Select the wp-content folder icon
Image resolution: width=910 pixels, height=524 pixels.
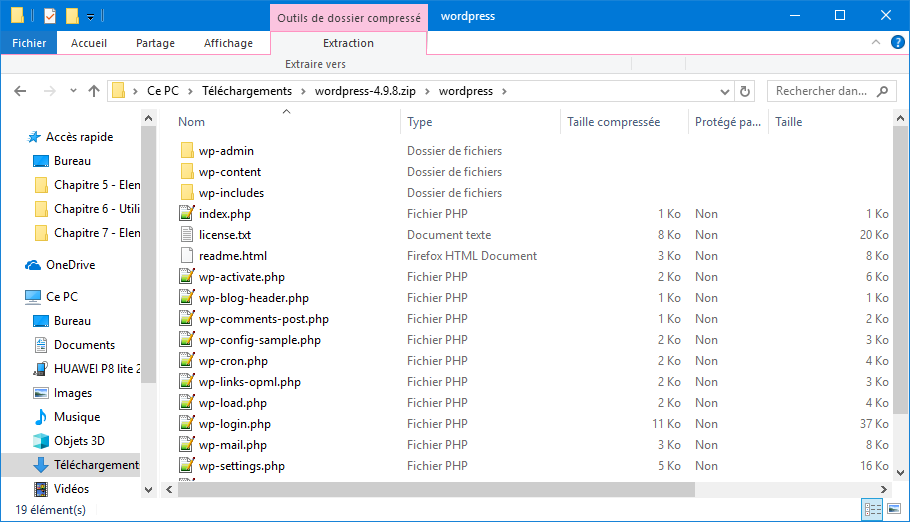pyautogui.click(x=187, y=172)
